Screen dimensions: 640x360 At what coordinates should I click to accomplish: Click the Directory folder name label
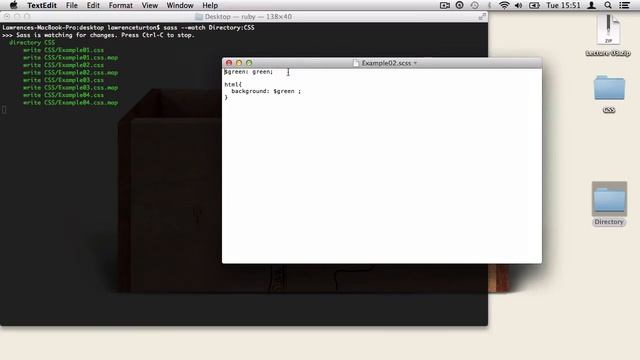tap(609, 222)
